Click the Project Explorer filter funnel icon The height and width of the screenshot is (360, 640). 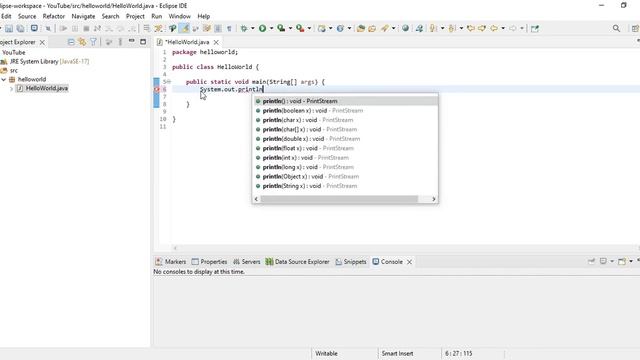[x=93, y=42]
